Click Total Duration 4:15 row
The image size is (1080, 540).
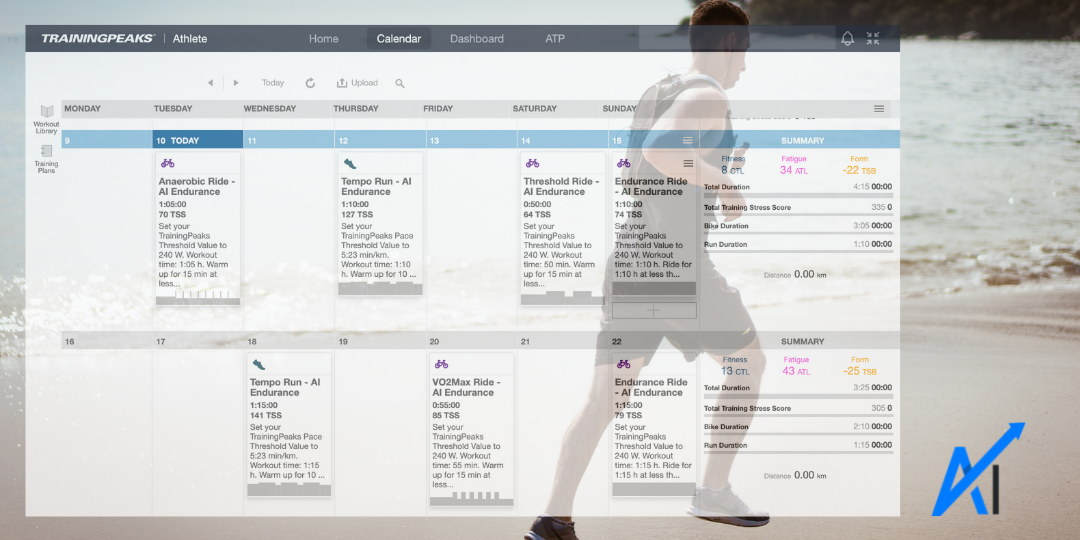click(798, 189)
